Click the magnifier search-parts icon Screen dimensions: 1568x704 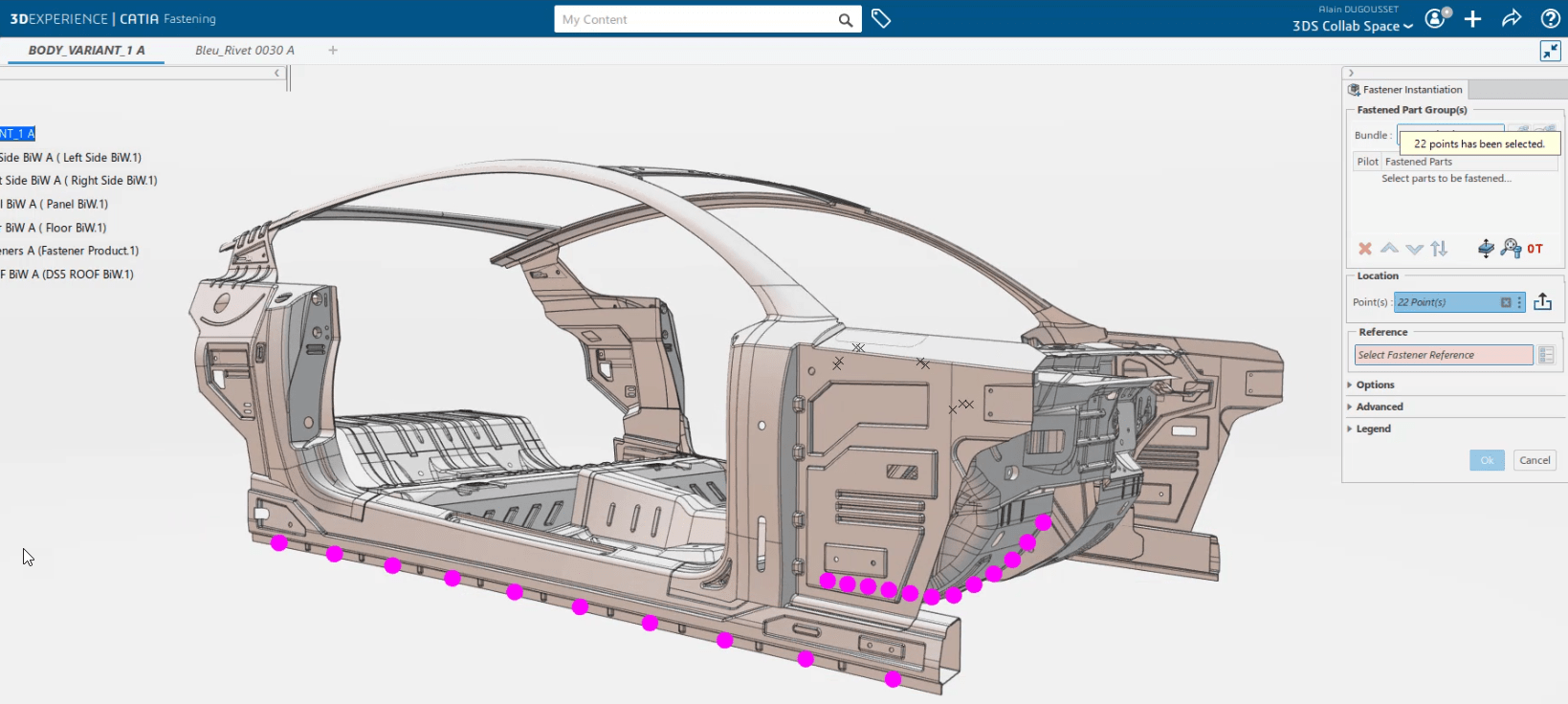(x=1511, y=249)
